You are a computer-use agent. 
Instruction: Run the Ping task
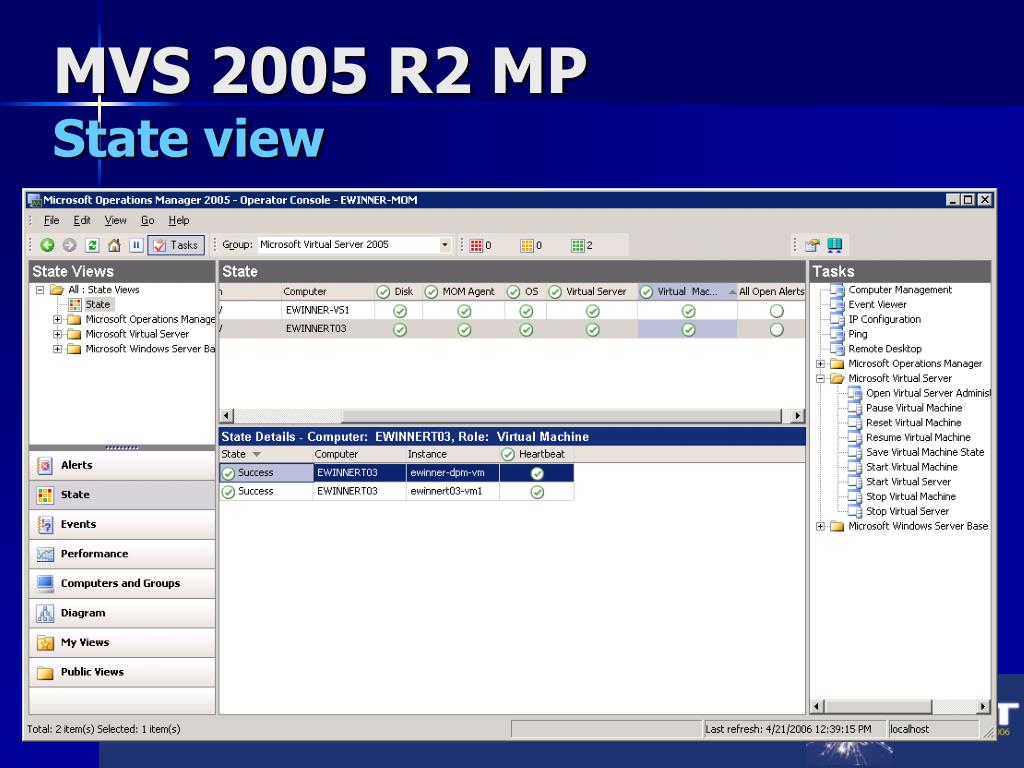click(x=857, y=334)
